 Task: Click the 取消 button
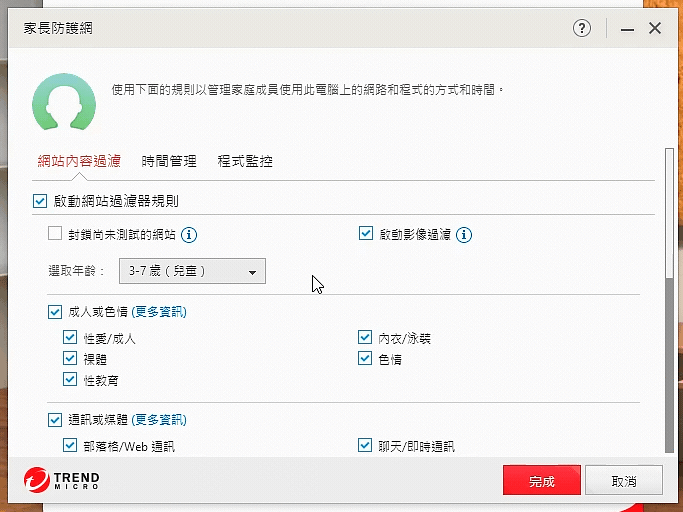click(624, 481)
